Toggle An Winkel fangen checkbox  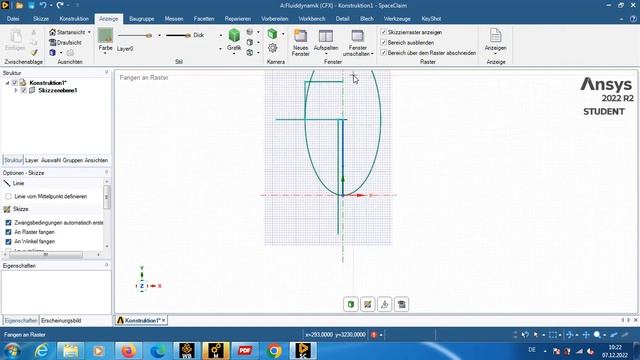coord(8,242)
